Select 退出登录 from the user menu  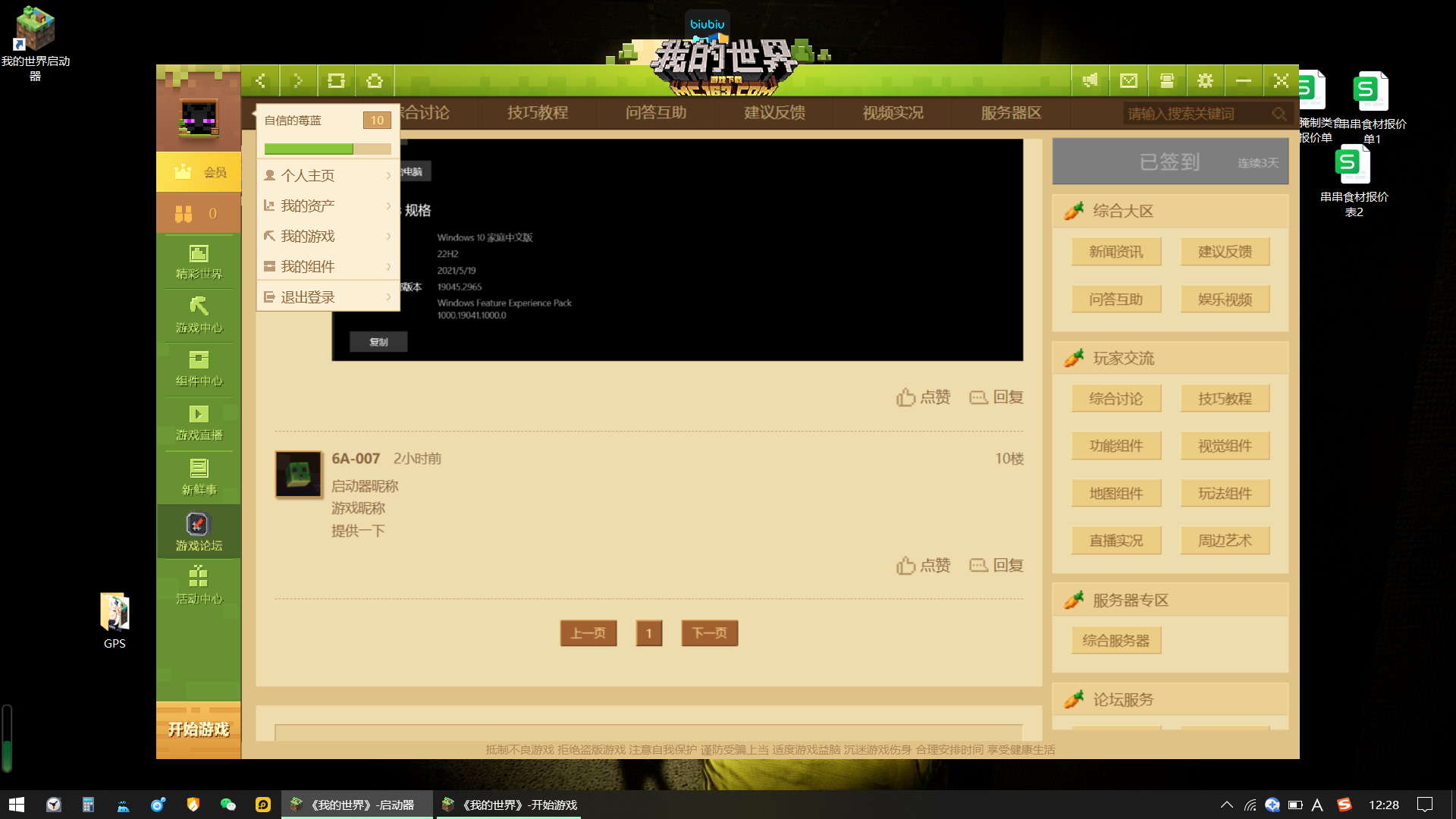tap(328, 297)
